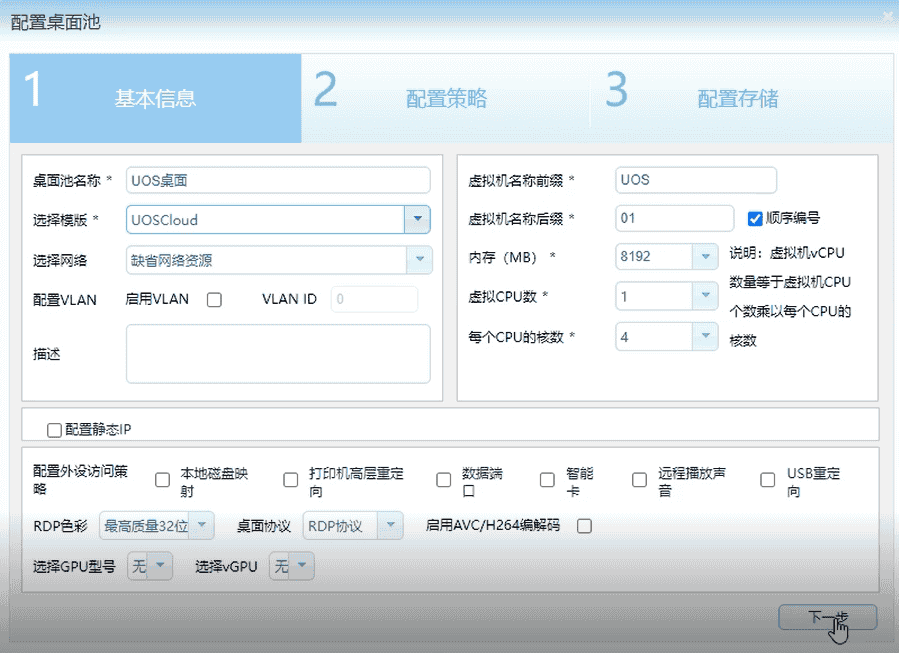The height and width of the screenshot is (653, 899).
Task: Check the USB重定向 redirection option
Action: pos(767,479)
